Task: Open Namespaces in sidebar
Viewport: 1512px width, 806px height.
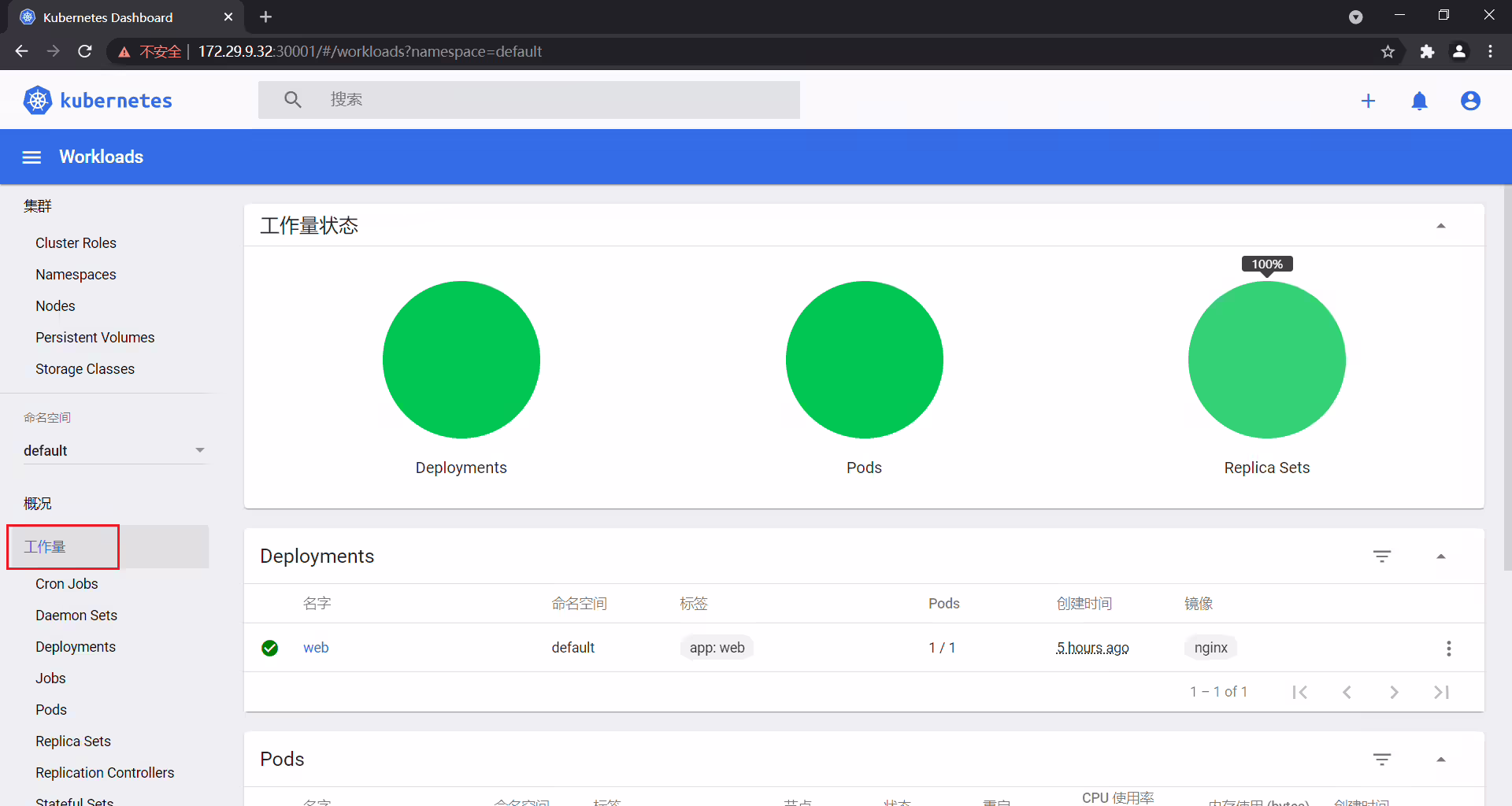Action: pos(76,275)
